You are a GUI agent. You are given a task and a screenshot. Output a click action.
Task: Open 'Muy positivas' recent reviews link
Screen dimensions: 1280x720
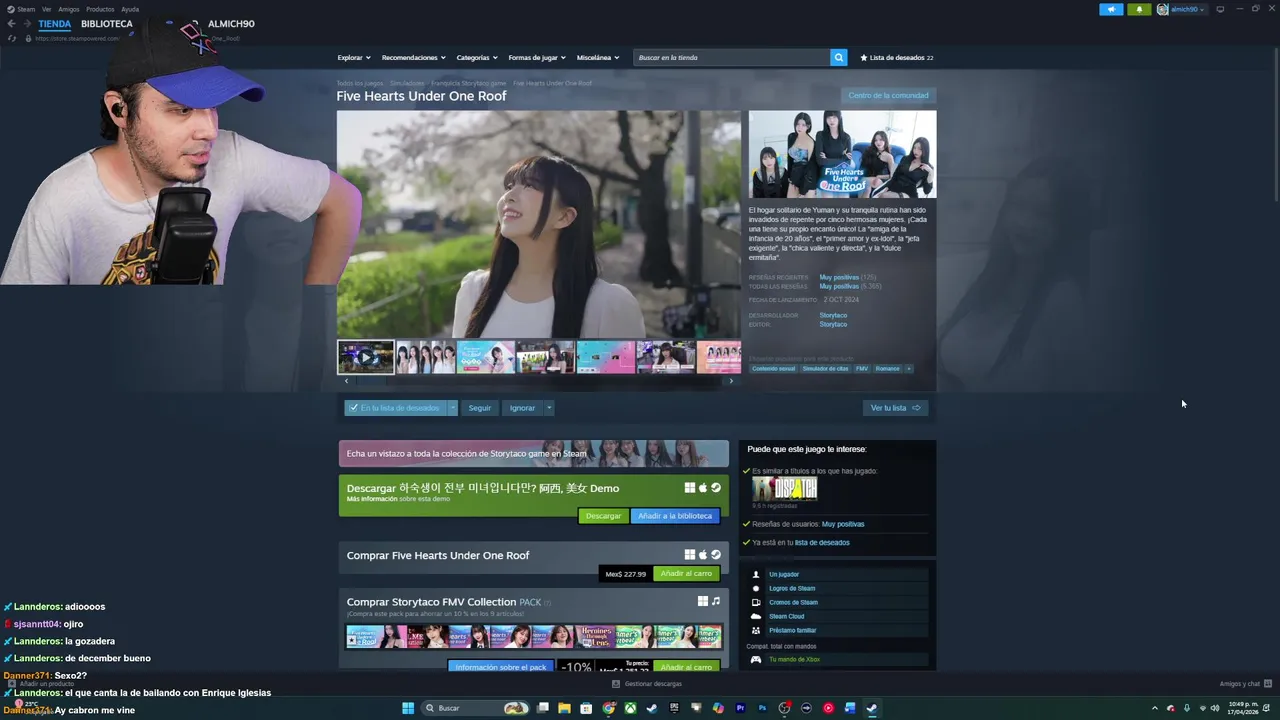pyautogui.click(x=839, y=277)
